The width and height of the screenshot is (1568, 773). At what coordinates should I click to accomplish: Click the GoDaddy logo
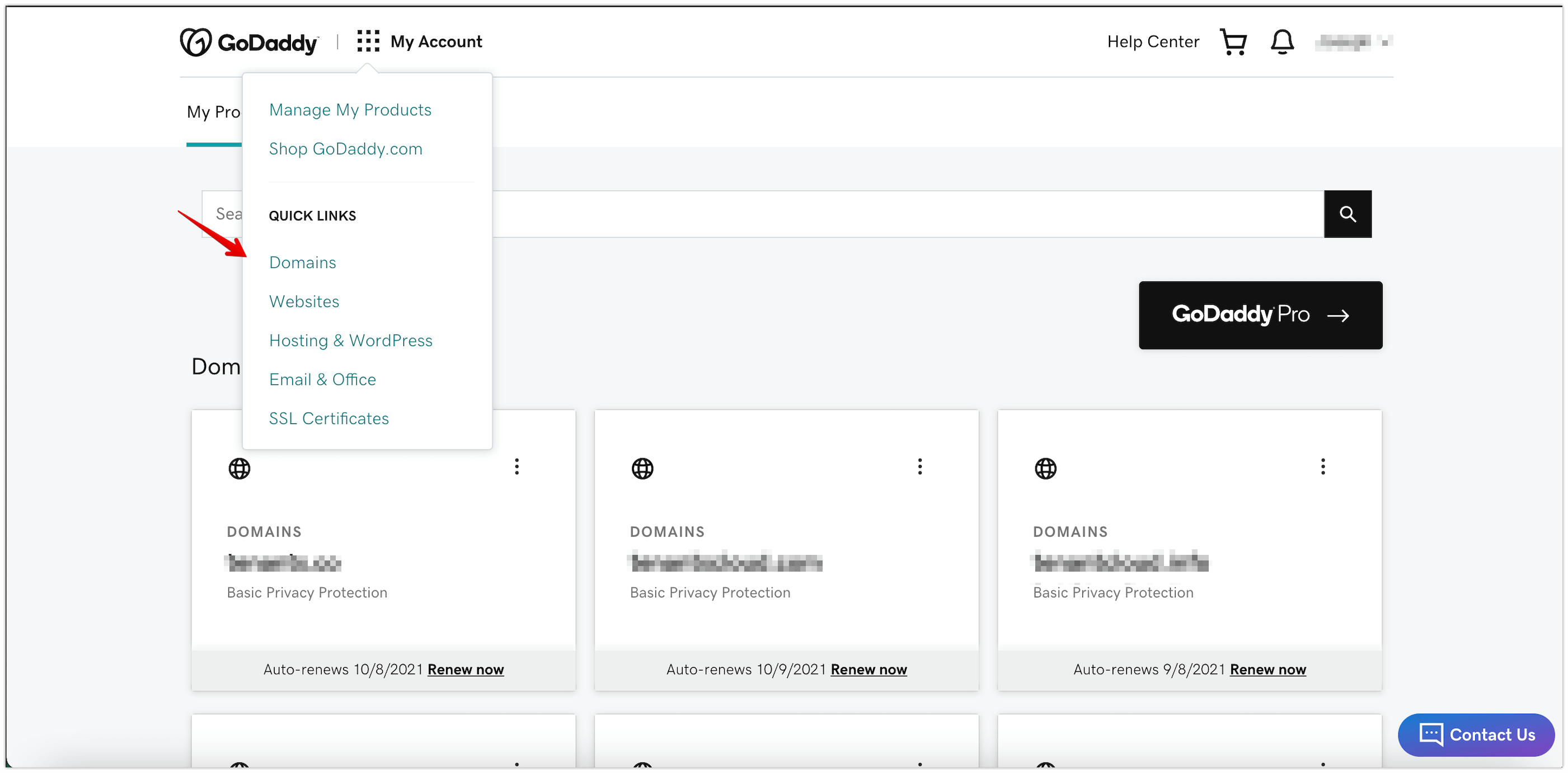[x=249, y=42]
